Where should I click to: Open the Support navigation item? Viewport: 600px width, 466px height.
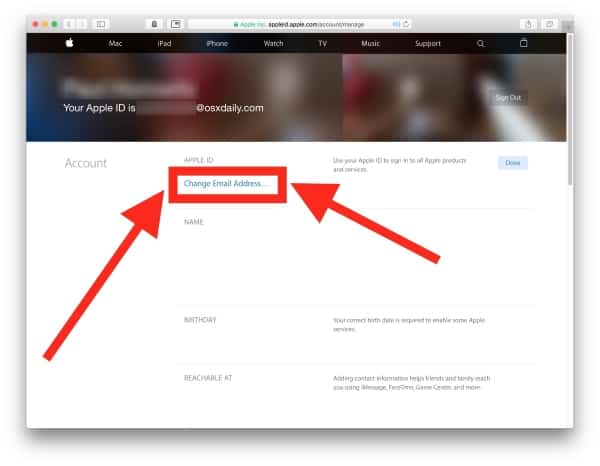pyautogui.click(x=427, y=44)
